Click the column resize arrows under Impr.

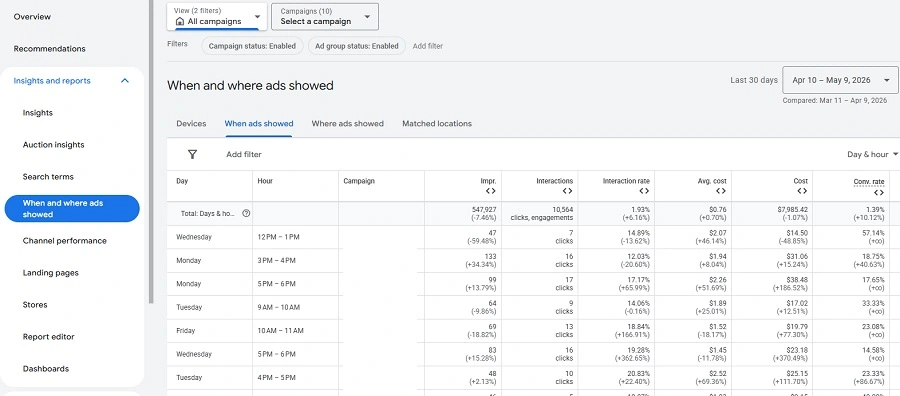click(x=490, y=191)
